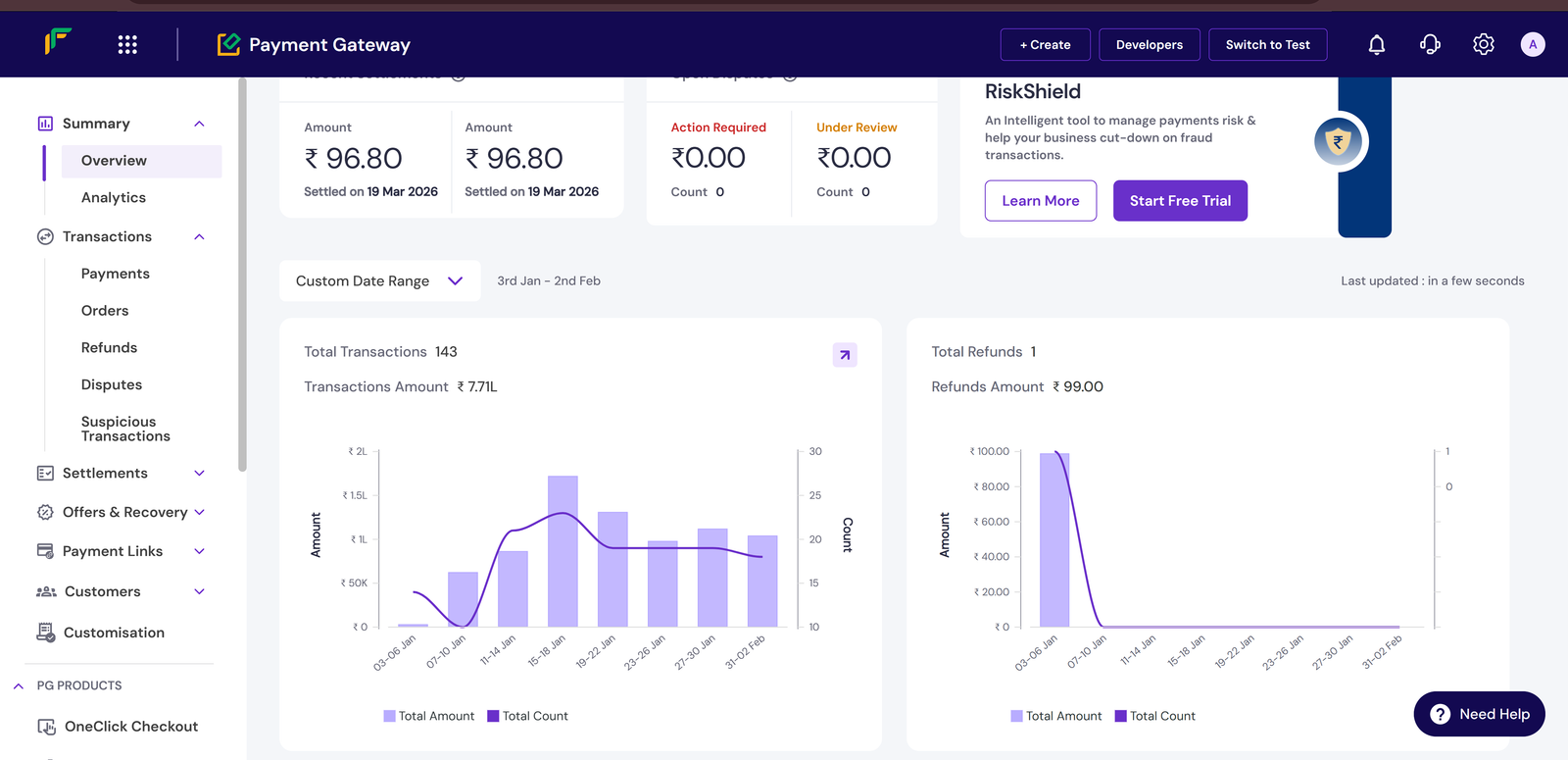1568x760 pixels.
Task: Click the Summary chart icon in sidebar
Action: coord(45,124)
